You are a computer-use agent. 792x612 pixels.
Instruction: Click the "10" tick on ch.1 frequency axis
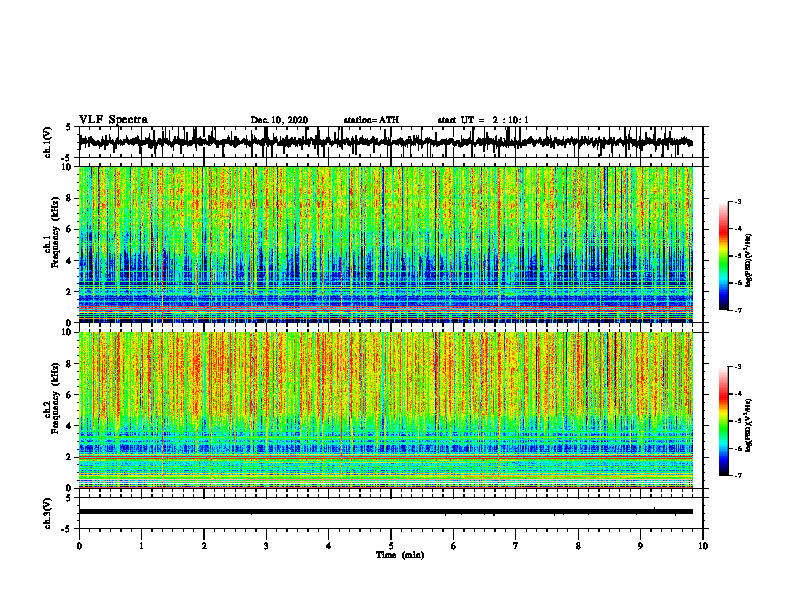(x=68, y=167)
